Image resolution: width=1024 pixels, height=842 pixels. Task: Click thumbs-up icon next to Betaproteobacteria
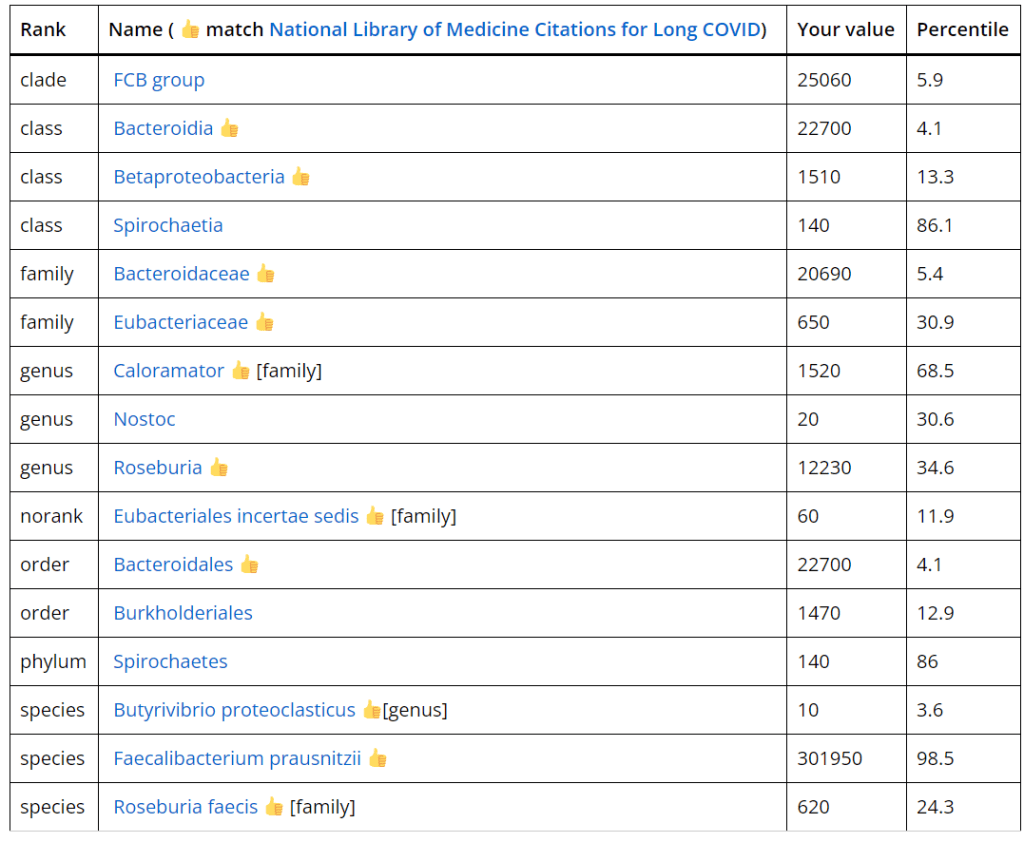(301, 177)
